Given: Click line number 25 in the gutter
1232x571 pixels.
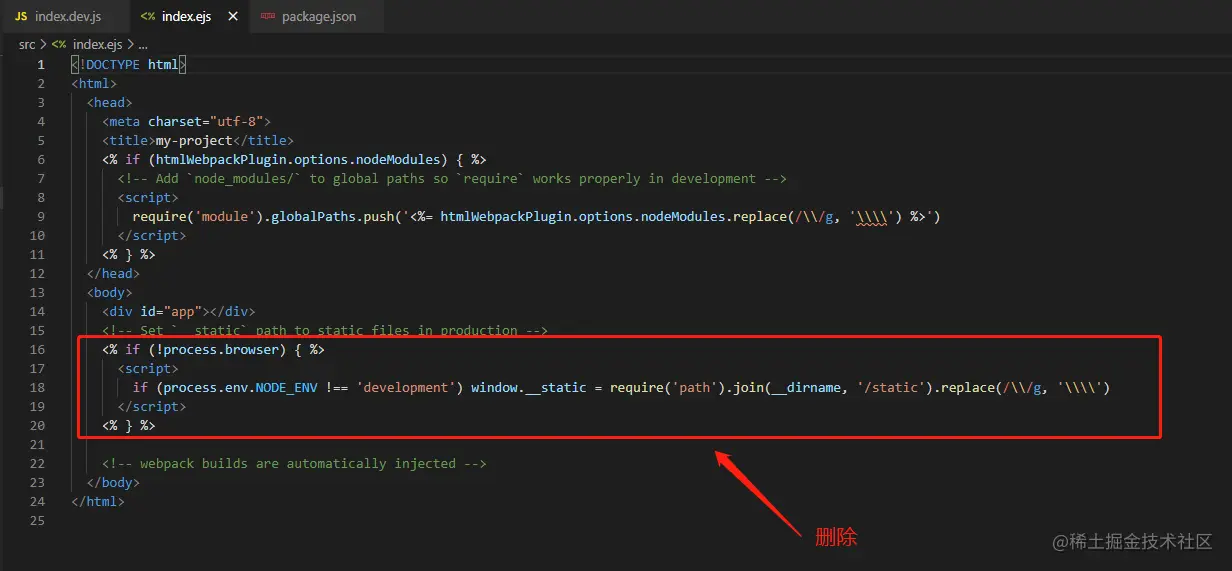Looking at the screenshot, I should click(x=37, y=521).
